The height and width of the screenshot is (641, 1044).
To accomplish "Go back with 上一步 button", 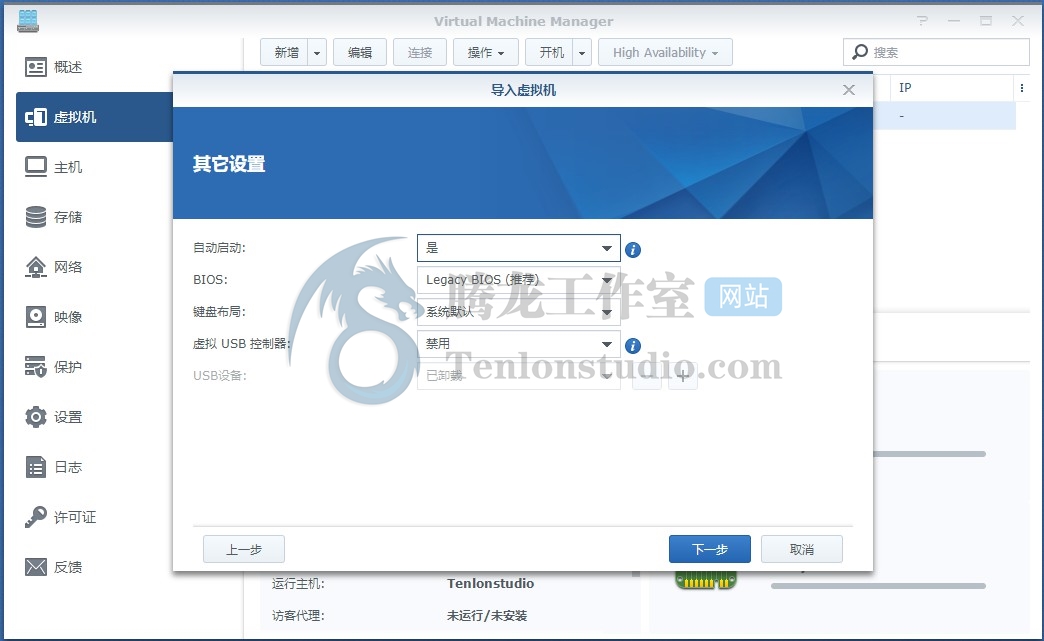I will click(244, 549).
